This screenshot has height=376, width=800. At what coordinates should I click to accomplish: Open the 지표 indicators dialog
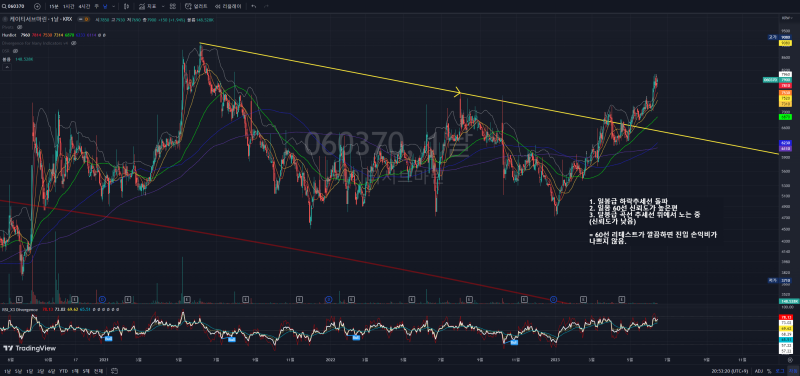pyautogui.click(x=148, y=7)
